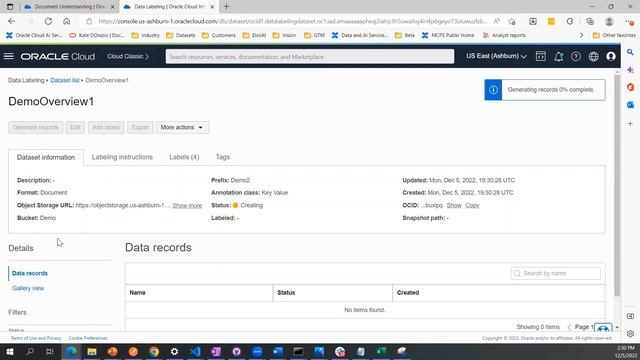
Task: Click the Oracle Cloud logo
Action: (x=58, y=56)
